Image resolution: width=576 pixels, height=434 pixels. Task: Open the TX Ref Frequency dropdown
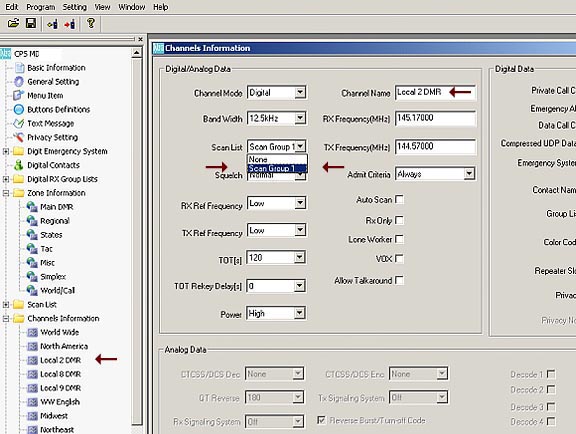[300, 230]
